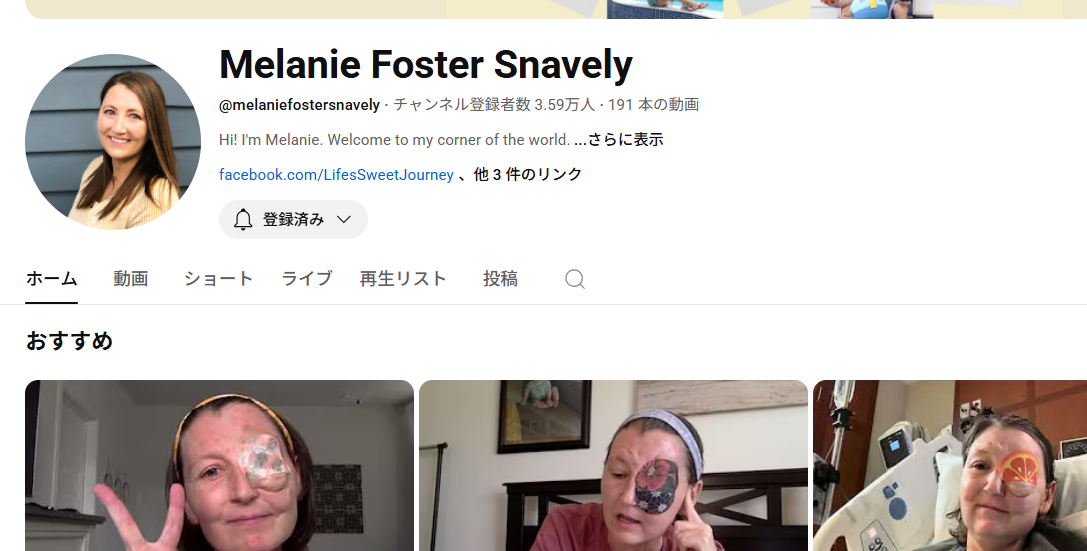Select the ホーム tab

[51, 279]
